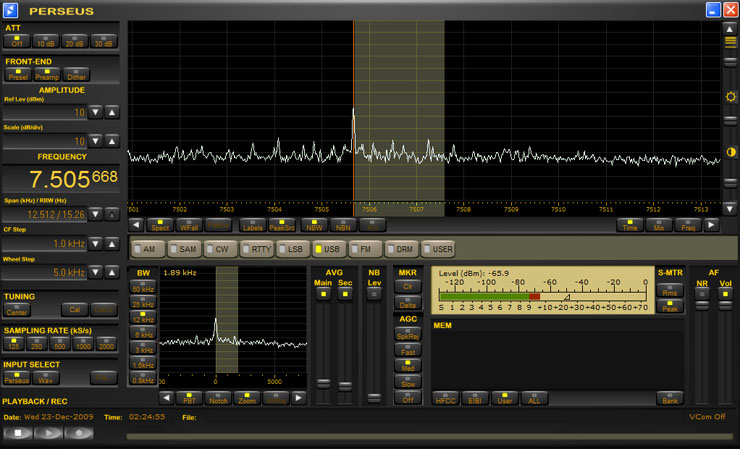
Task: Click the striped level icon under up arrow
Action: tap(730, 42)
